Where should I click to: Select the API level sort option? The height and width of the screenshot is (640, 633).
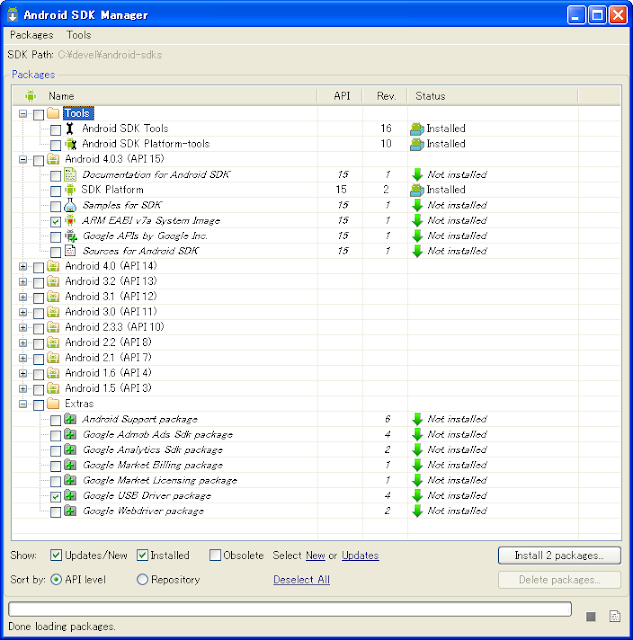pyautogui.click(x=56, y=579)
